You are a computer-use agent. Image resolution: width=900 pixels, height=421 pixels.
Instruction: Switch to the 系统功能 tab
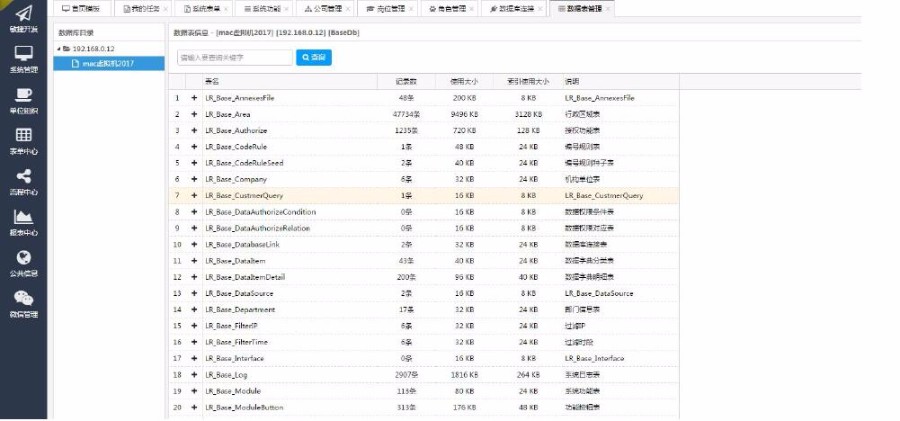coord(263,9)
